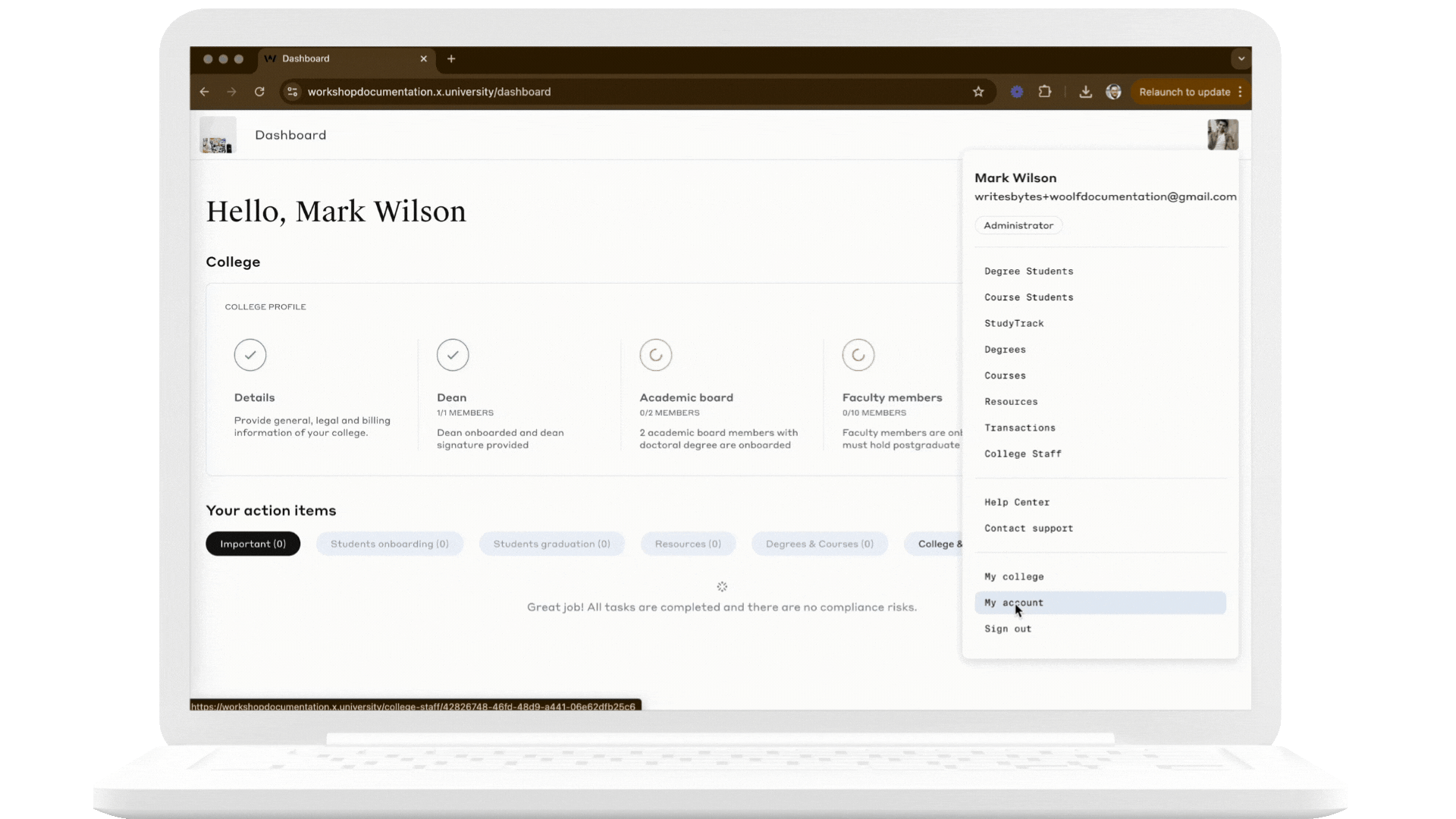This screenshot has height=819, width=1456.
Task: Open the downloads icon in toolbar
Action: [1085, 92]
